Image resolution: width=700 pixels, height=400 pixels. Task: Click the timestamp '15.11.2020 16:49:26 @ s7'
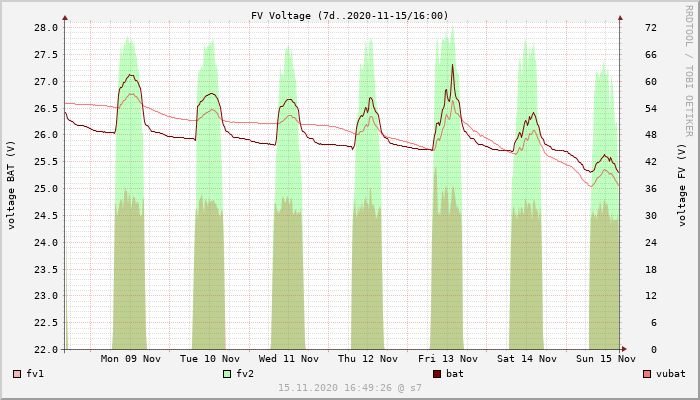[350, 388]
